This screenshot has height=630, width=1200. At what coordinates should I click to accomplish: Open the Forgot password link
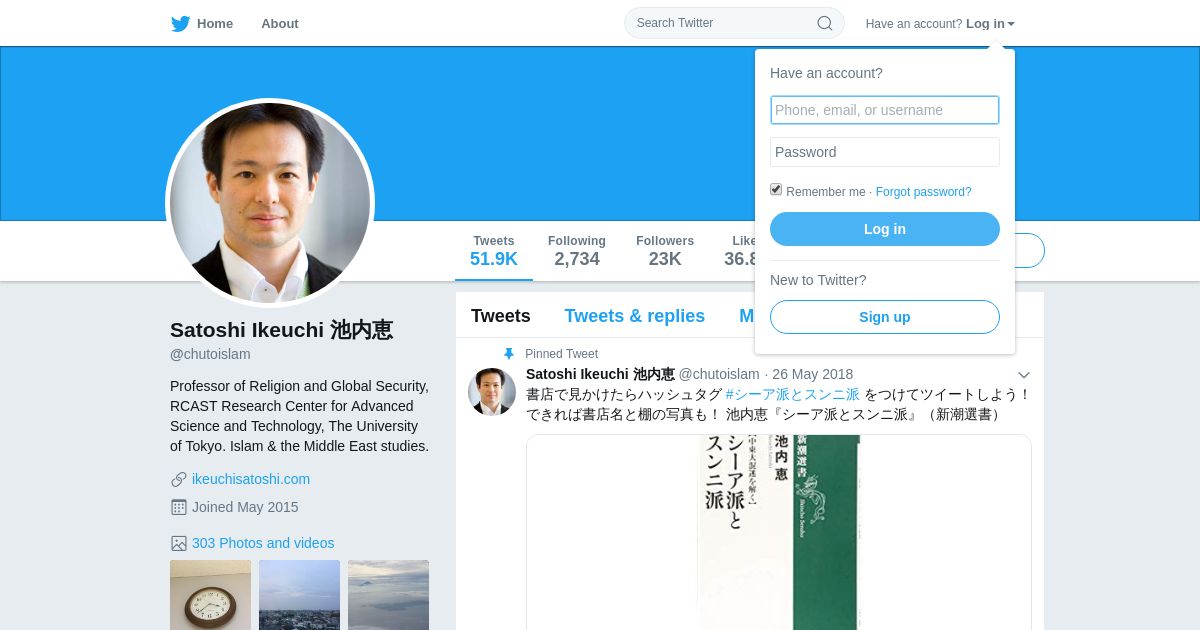pyautogui.click(x=924, y=192)
